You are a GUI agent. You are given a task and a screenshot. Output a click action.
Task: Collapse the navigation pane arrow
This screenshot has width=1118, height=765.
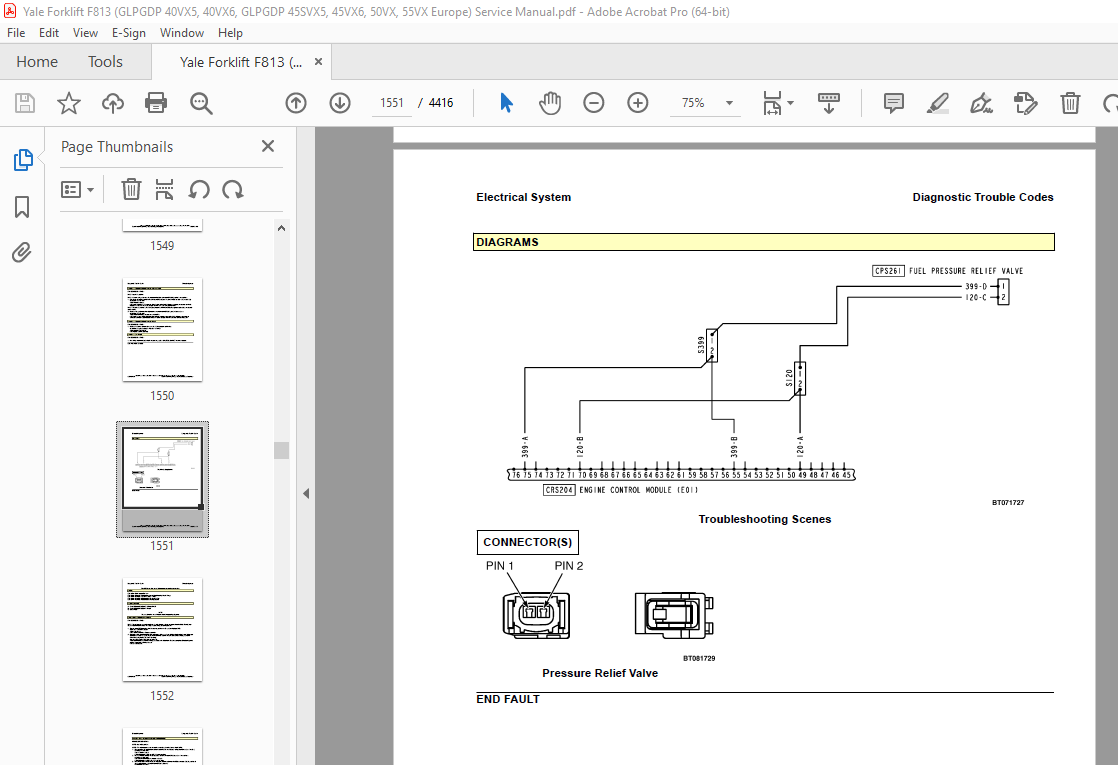[x=306, y=493]
